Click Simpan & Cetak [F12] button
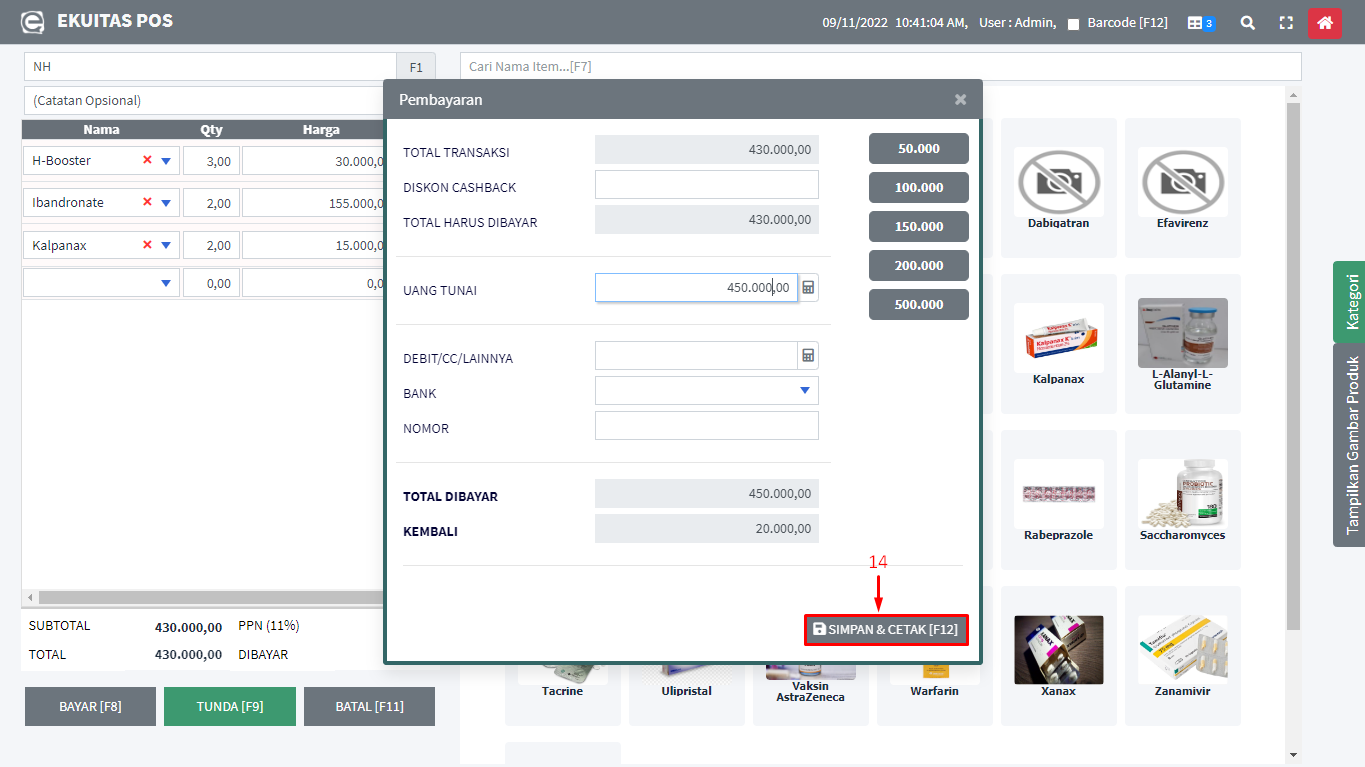The height and width of the screenshot is (767, 1365). coord(886,630)
